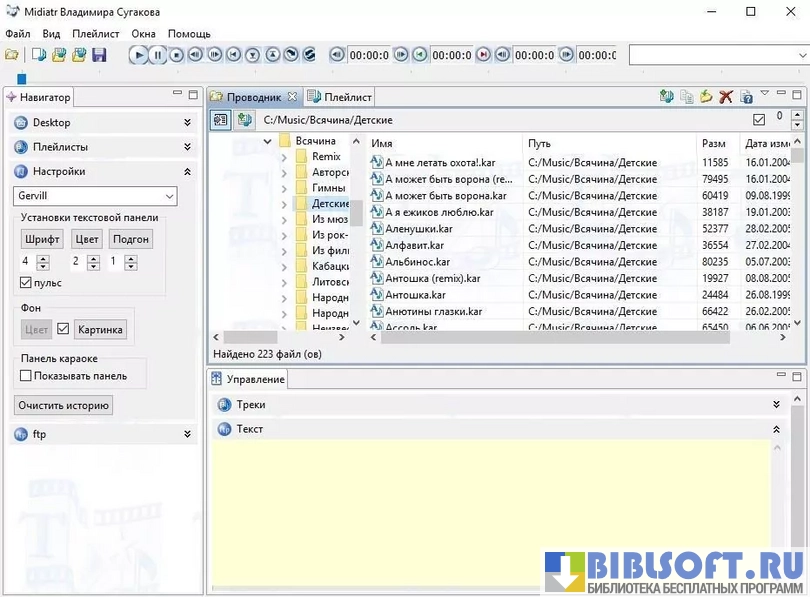Click the red X delete icon in Проводник

pyautogui.click(x=726, y=97)
